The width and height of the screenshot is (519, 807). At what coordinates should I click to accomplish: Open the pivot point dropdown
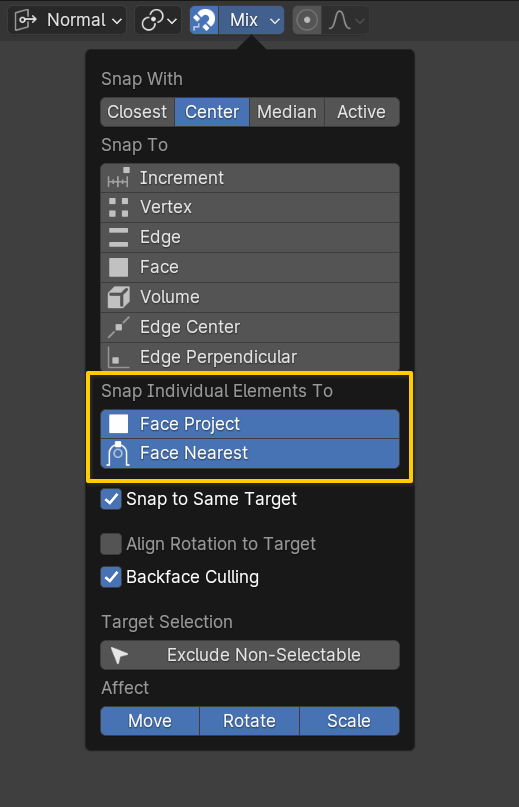point(158,21)
